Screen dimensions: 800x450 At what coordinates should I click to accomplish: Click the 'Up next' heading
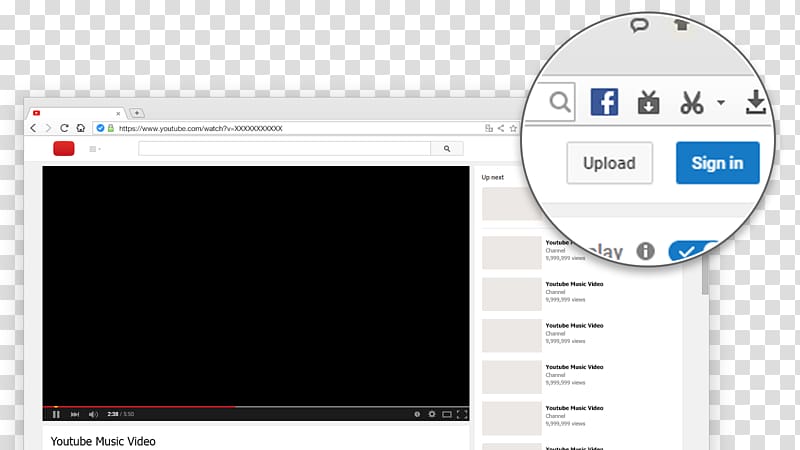tap(492, 177)
